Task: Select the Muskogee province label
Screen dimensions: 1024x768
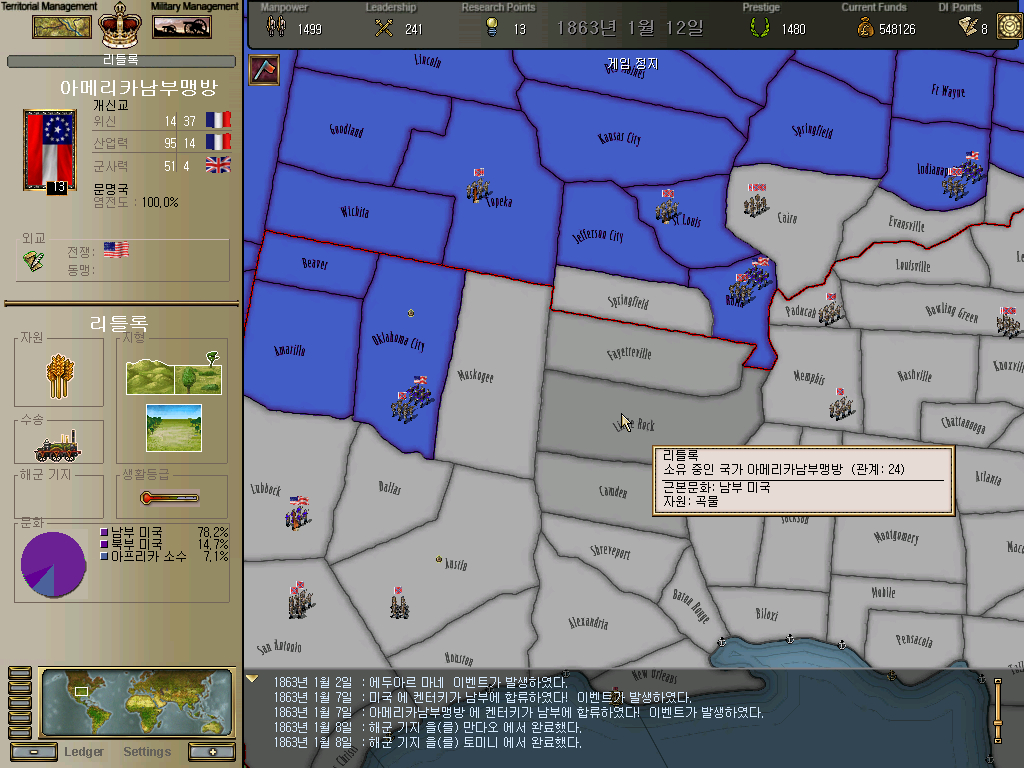Action: pyautogui.click(x=475, y=375)
